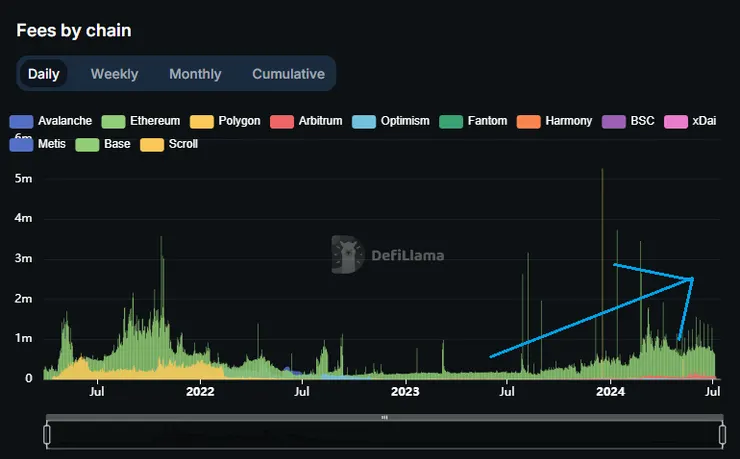Hide BSC series via its label
The image size is (740, 459).
click(x=642, y=121)
